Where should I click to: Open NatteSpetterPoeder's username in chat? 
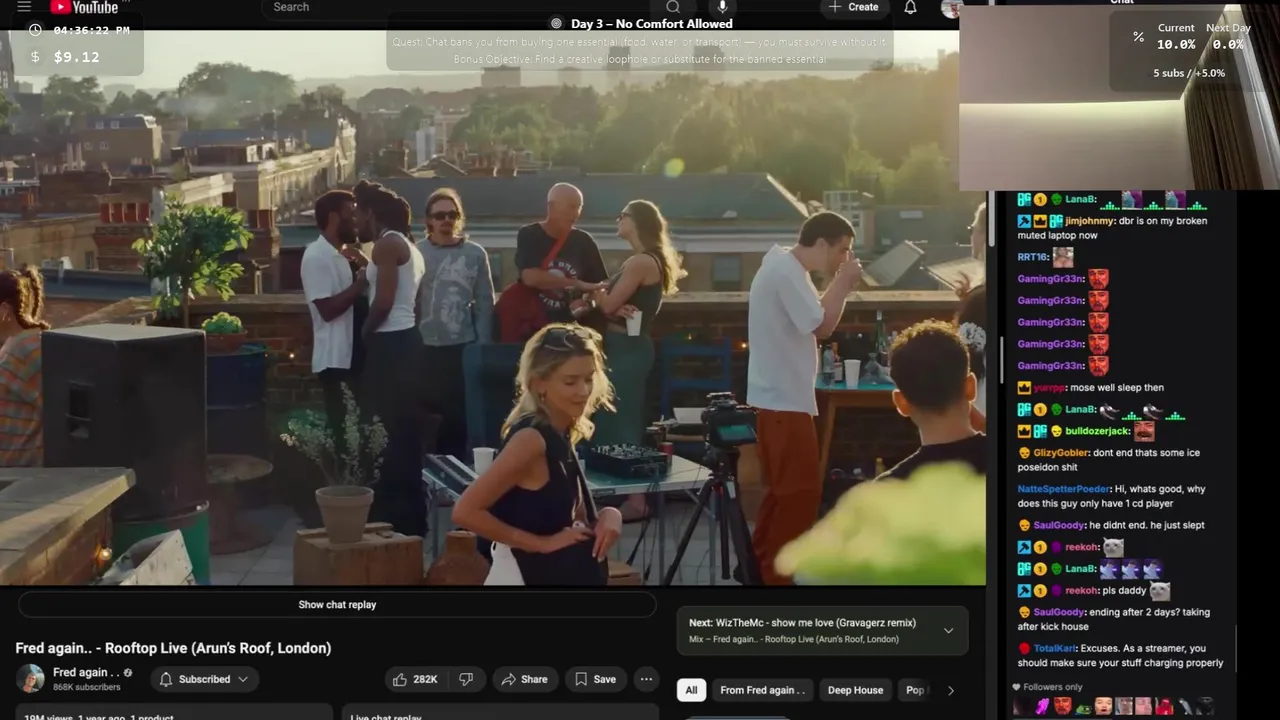pos(1063,489)
